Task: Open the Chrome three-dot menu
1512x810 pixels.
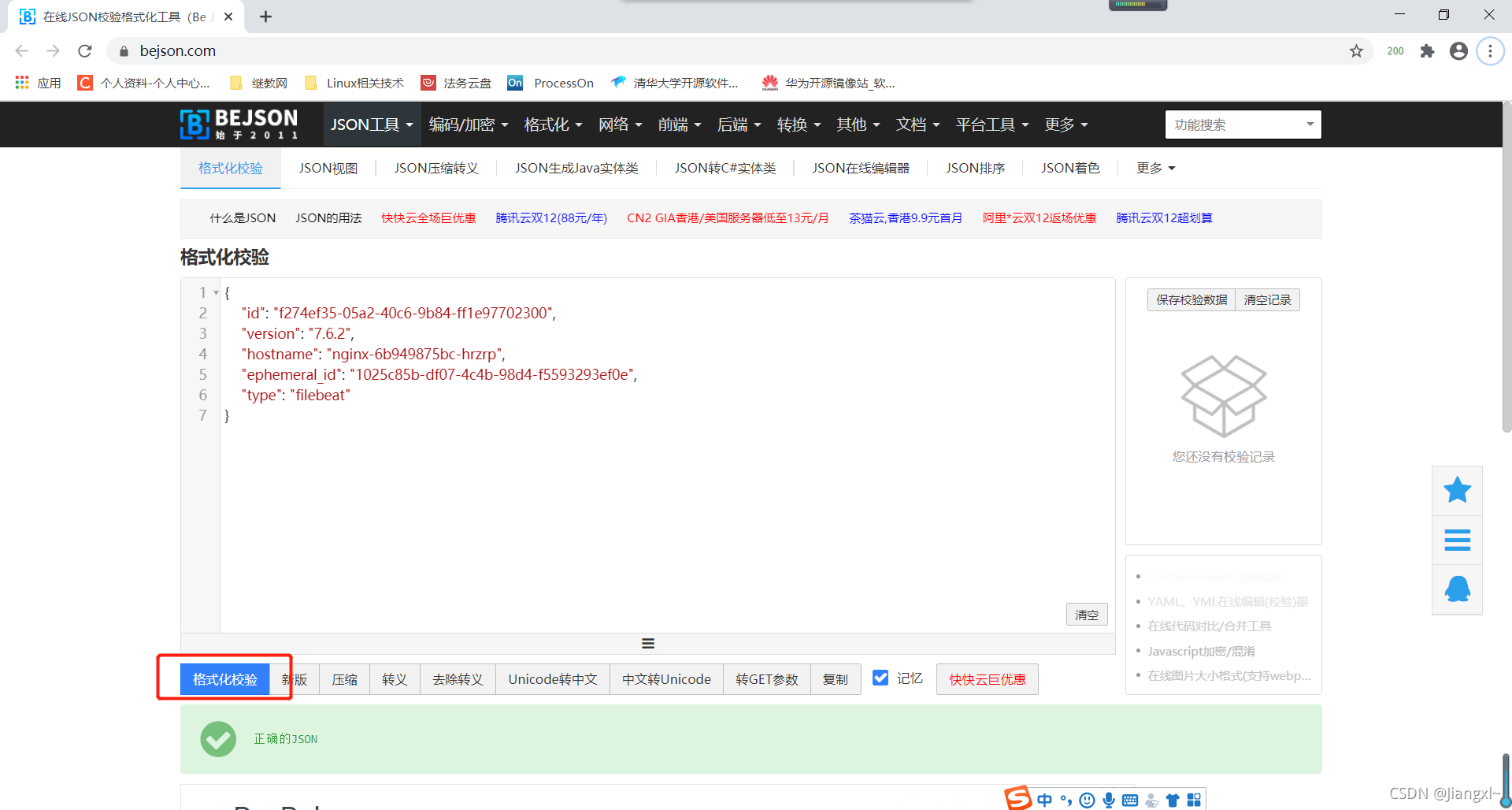Action: (1489, 51)
